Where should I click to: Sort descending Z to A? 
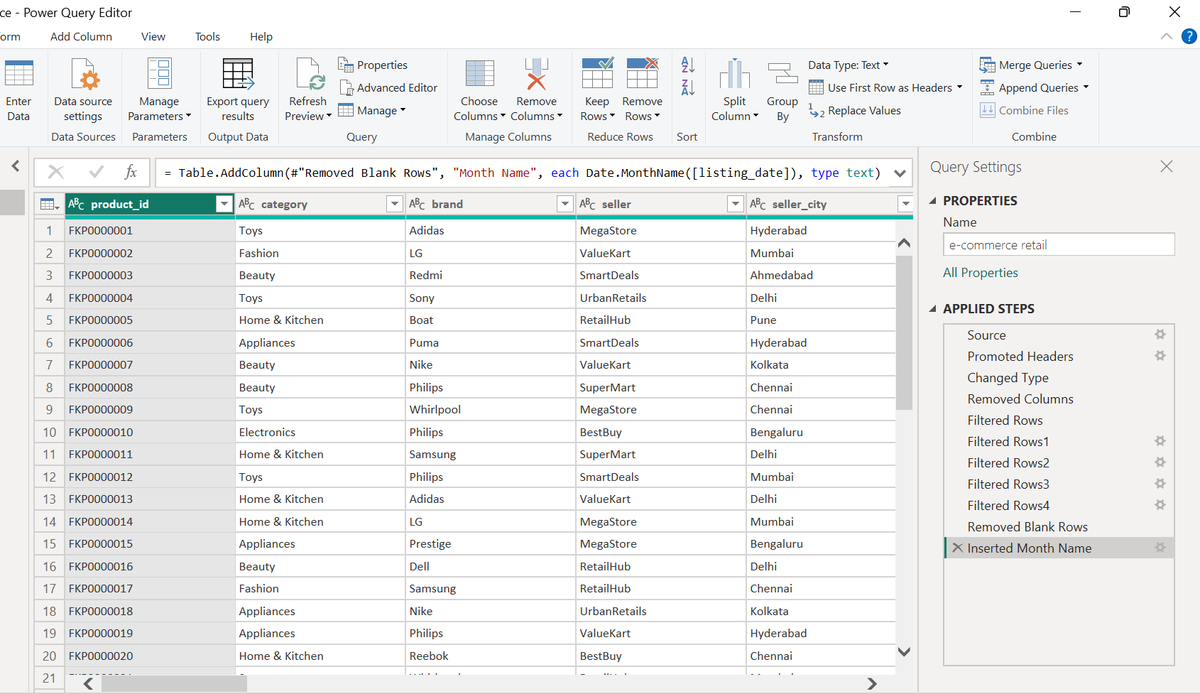(687, 88)
